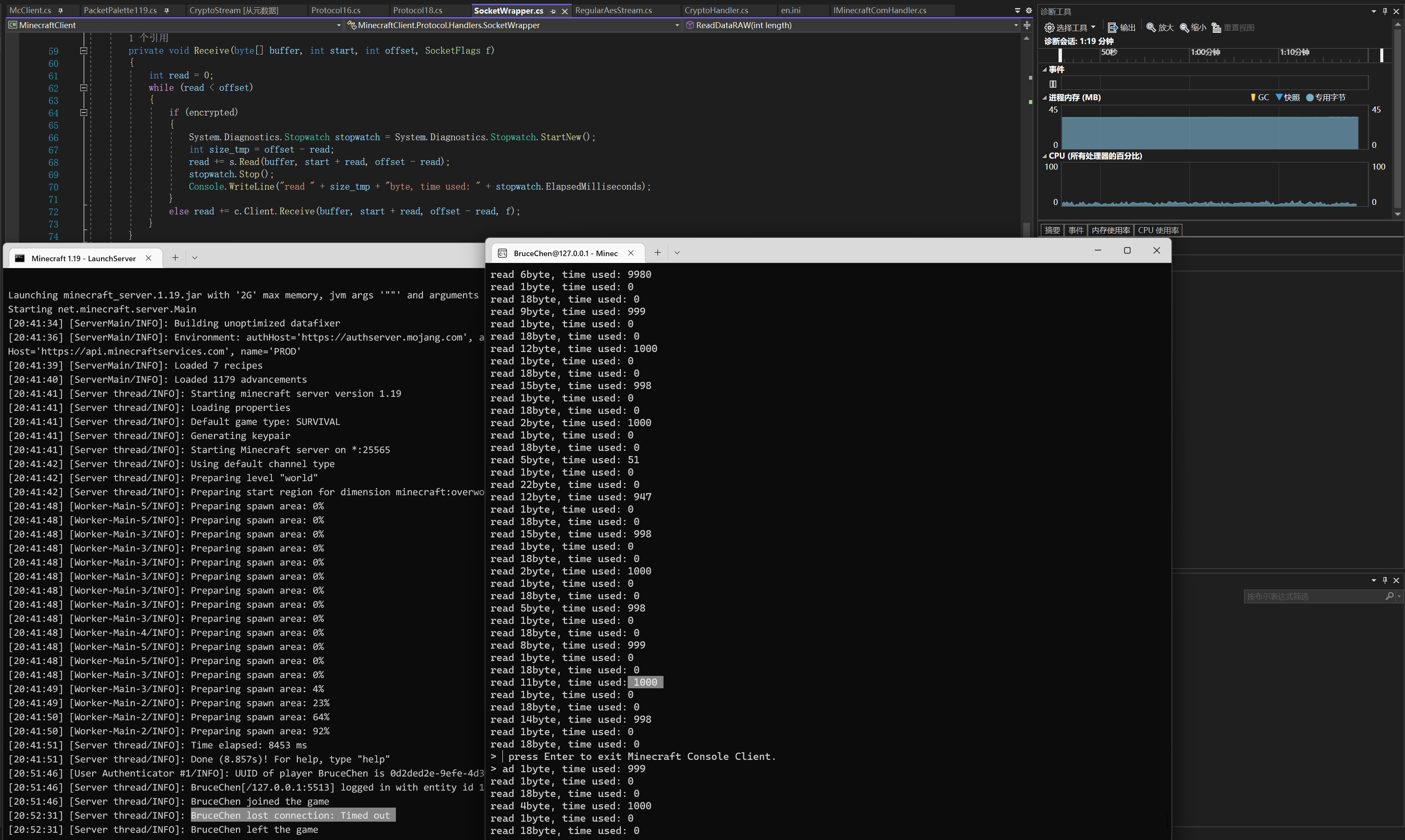Click the auto-hide pin icon of 诊断工具 panel
This screenshot has width=1405, height=840.
[x=1385, y=11]
